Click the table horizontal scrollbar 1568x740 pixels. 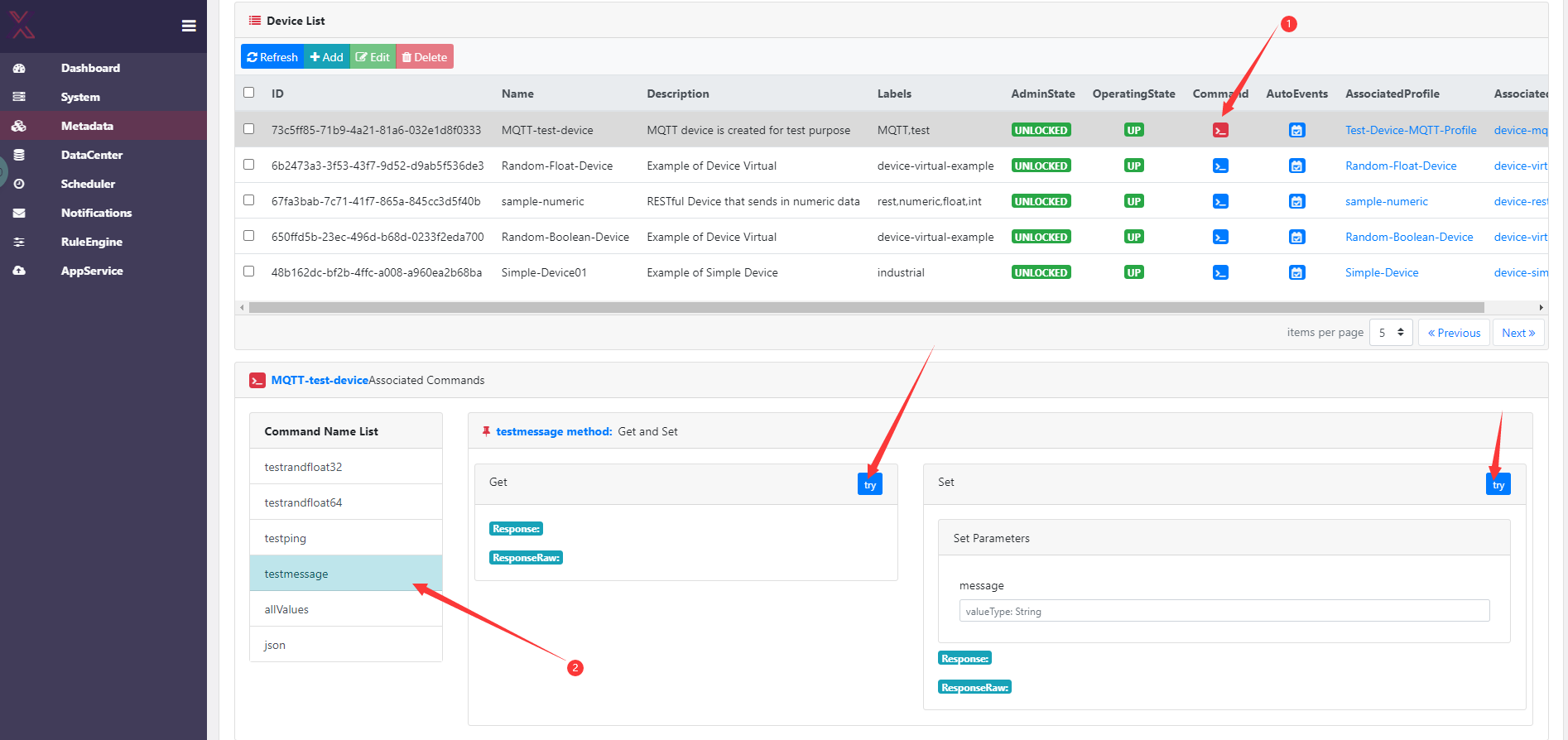pyautogui.click(x=867, y=307)
